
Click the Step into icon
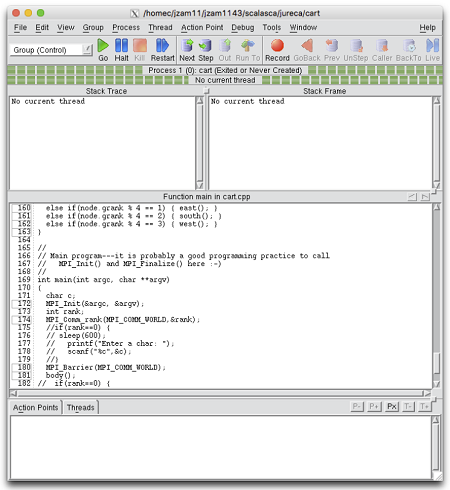tap(206, 50)
